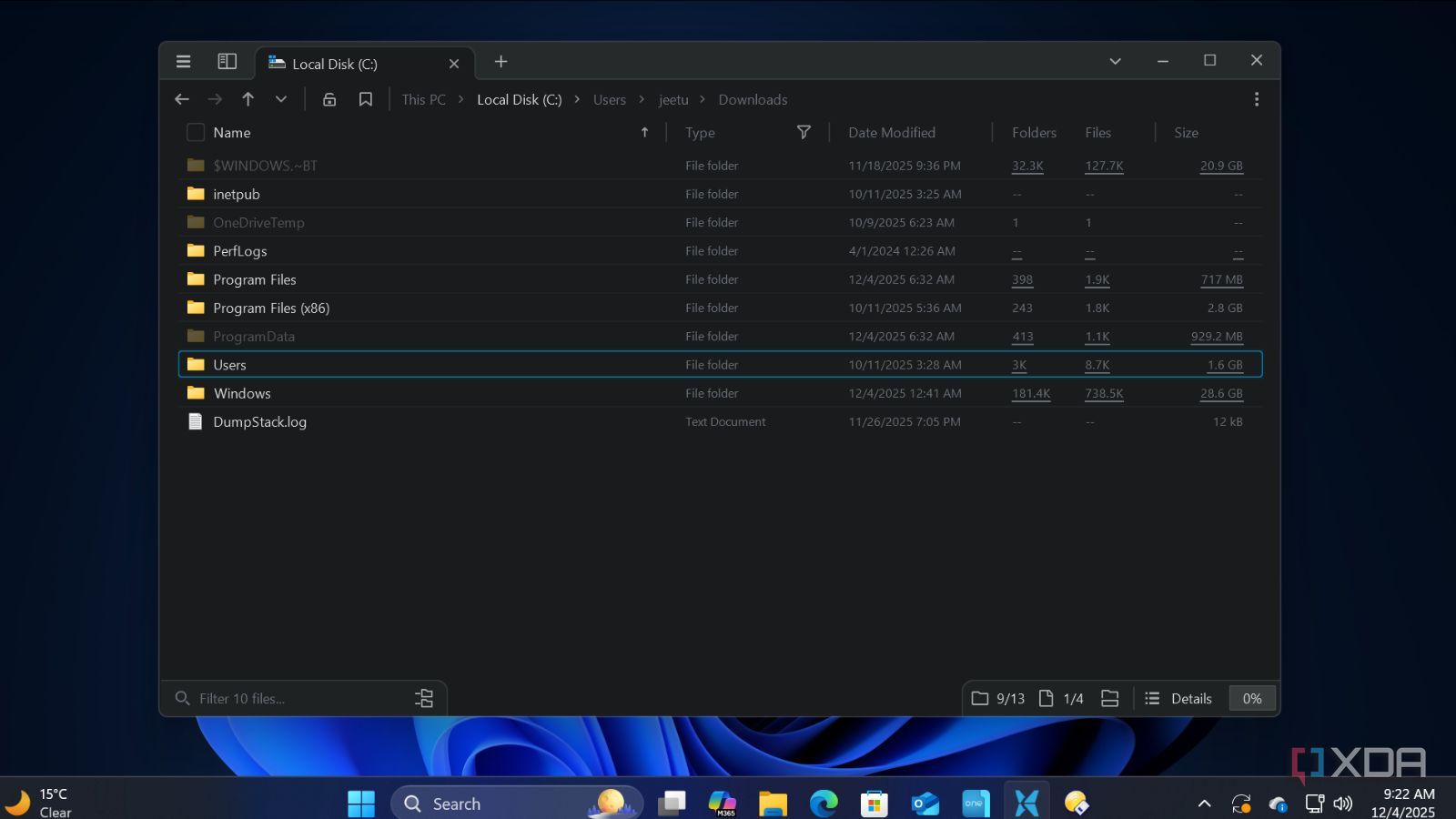This screenshot has height=819, width=1456.
Task: Select the DumpStack.log file
Action: click(x=720, y=421)
